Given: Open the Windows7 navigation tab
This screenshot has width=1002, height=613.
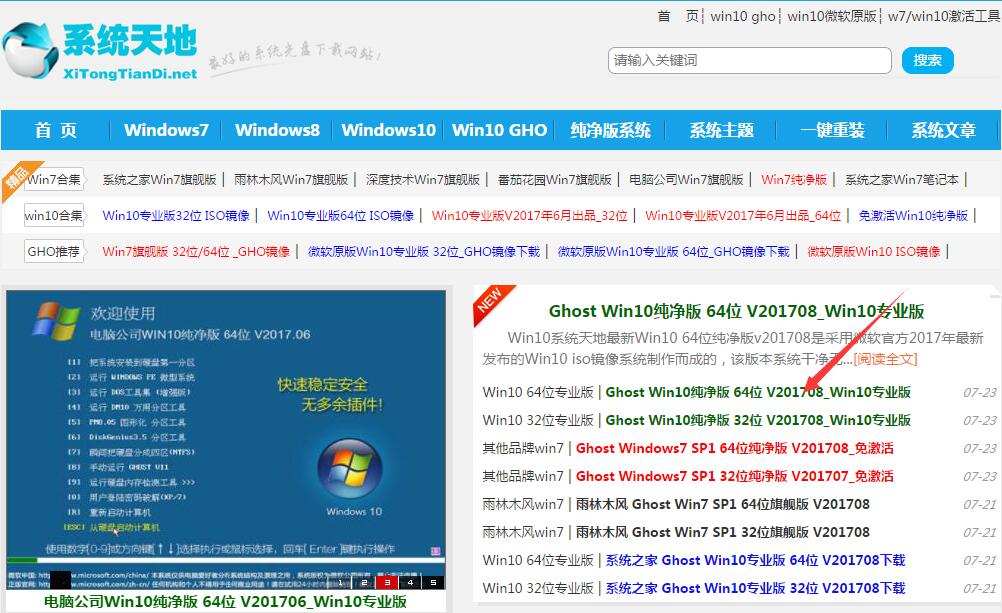Looking at the screenshot, I should pos(166,130).
